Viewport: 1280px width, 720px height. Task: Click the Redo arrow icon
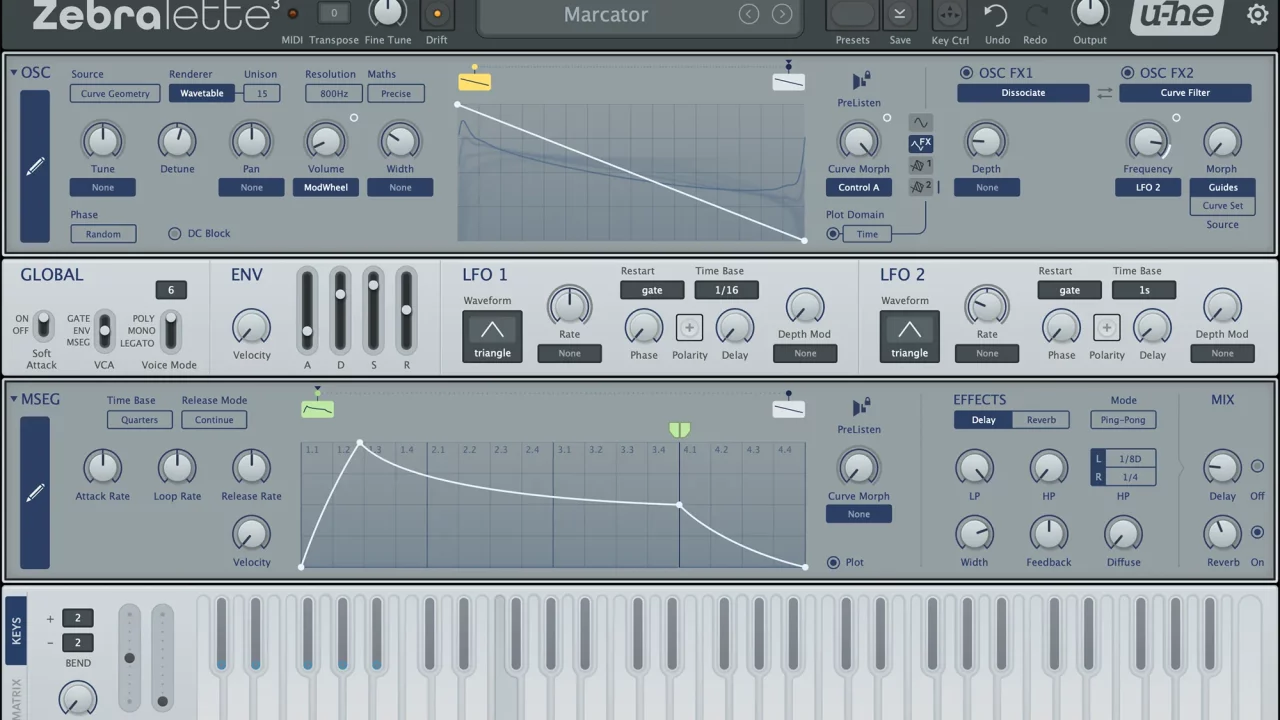tap(1037, 15)
